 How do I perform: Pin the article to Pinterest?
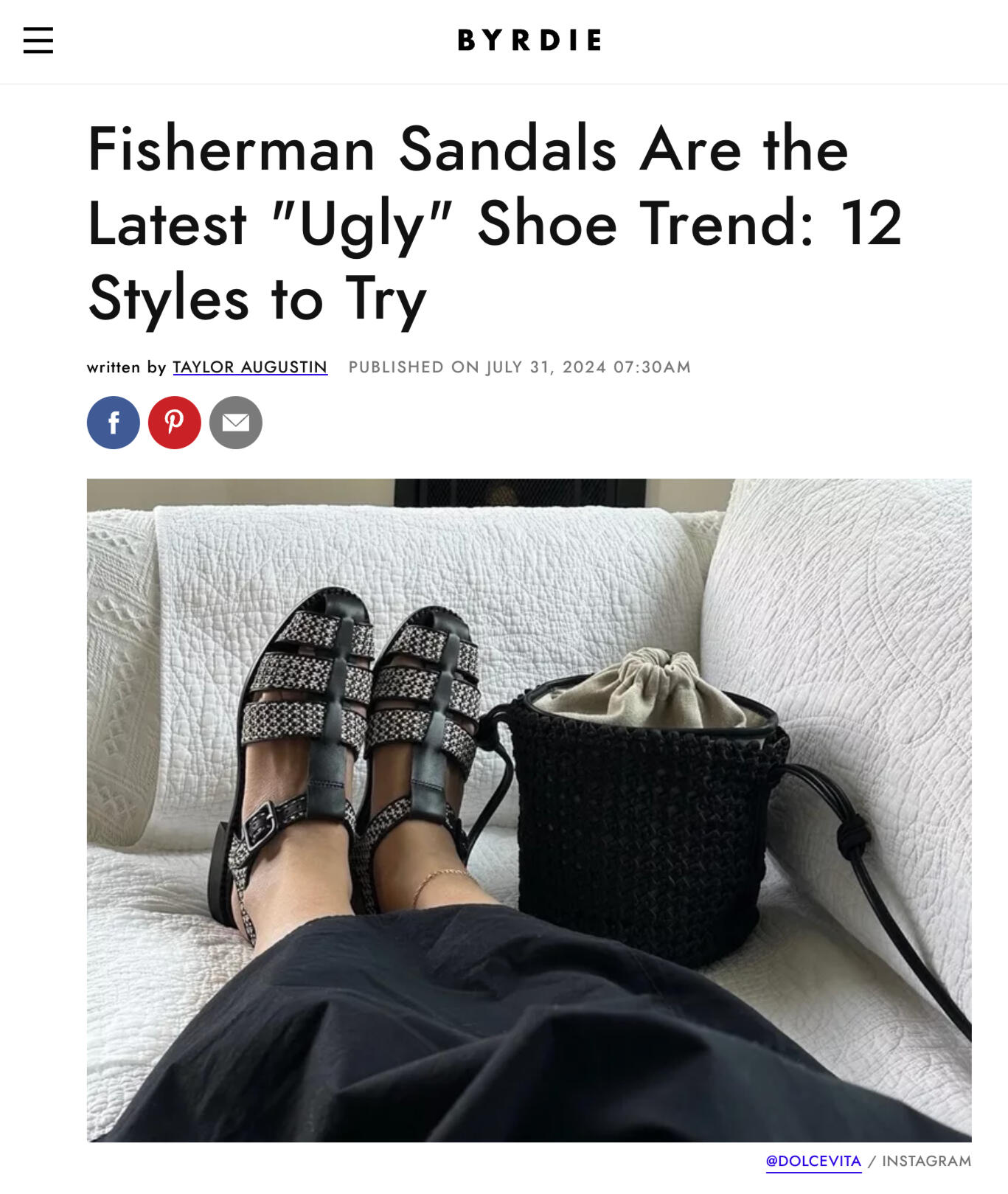175,423
